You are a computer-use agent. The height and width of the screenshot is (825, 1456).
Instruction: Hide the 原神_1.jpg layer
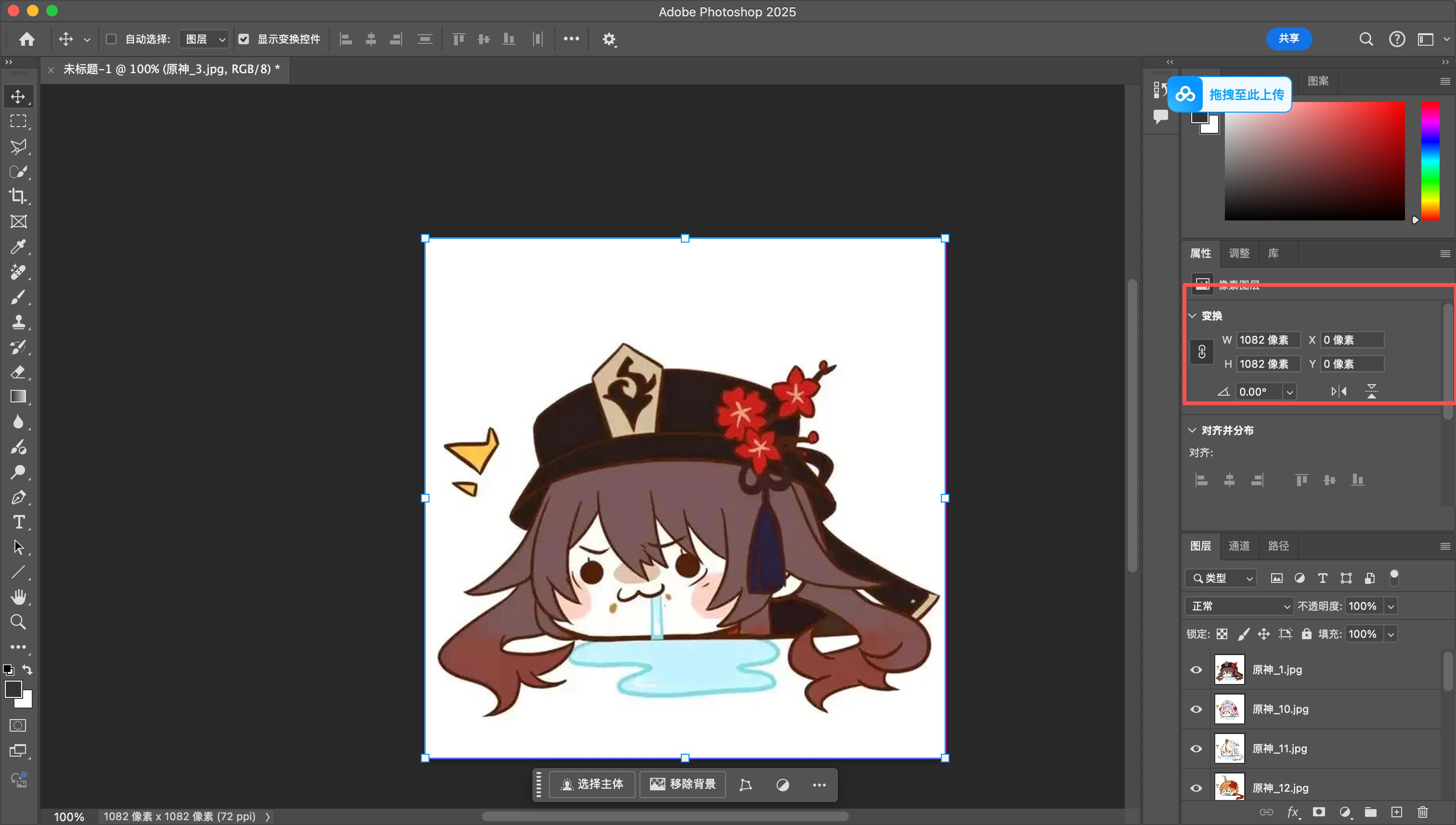(x=1196, y=670)
